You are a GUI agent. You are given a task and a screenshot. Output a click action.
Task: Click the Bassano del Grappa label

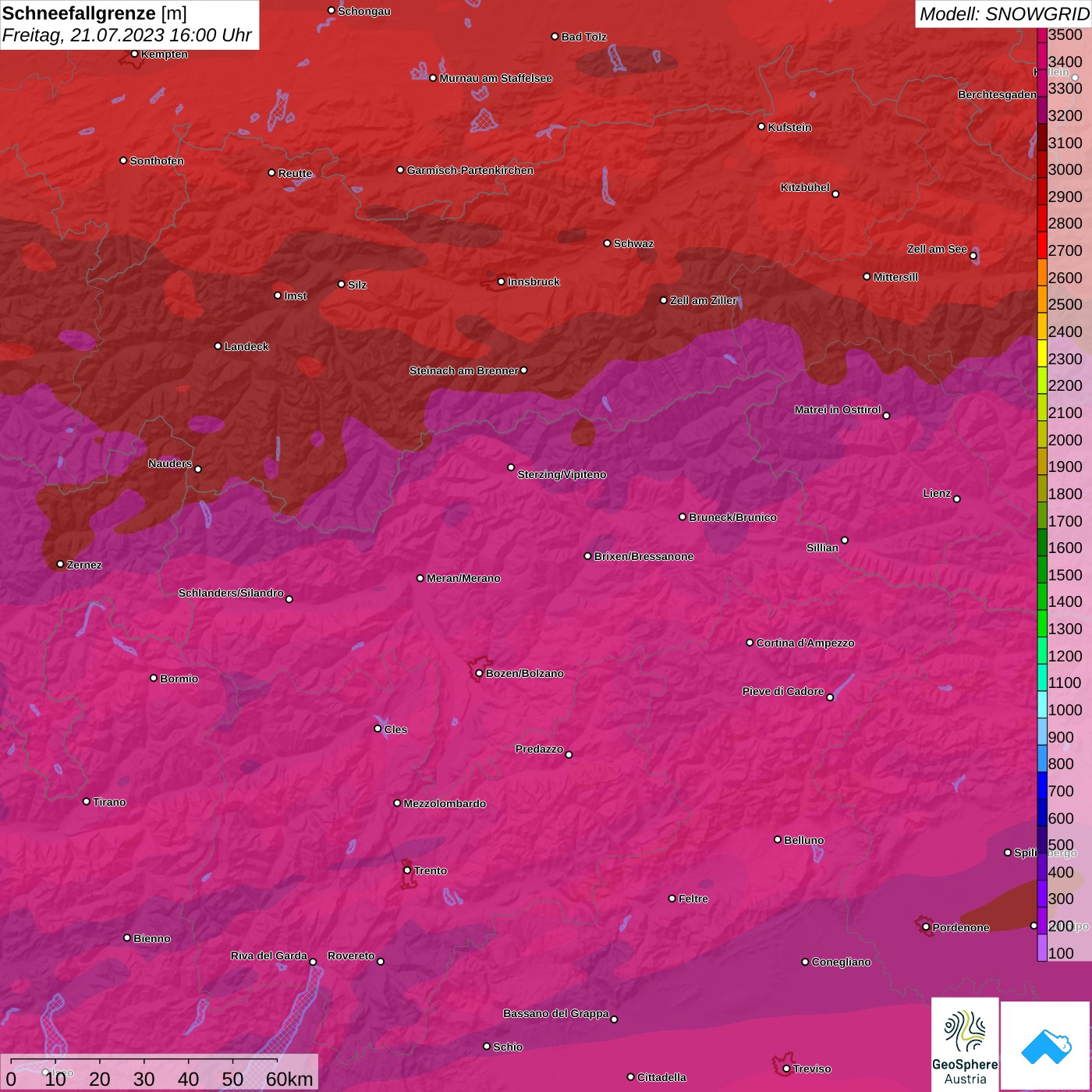click(556, 1013)
